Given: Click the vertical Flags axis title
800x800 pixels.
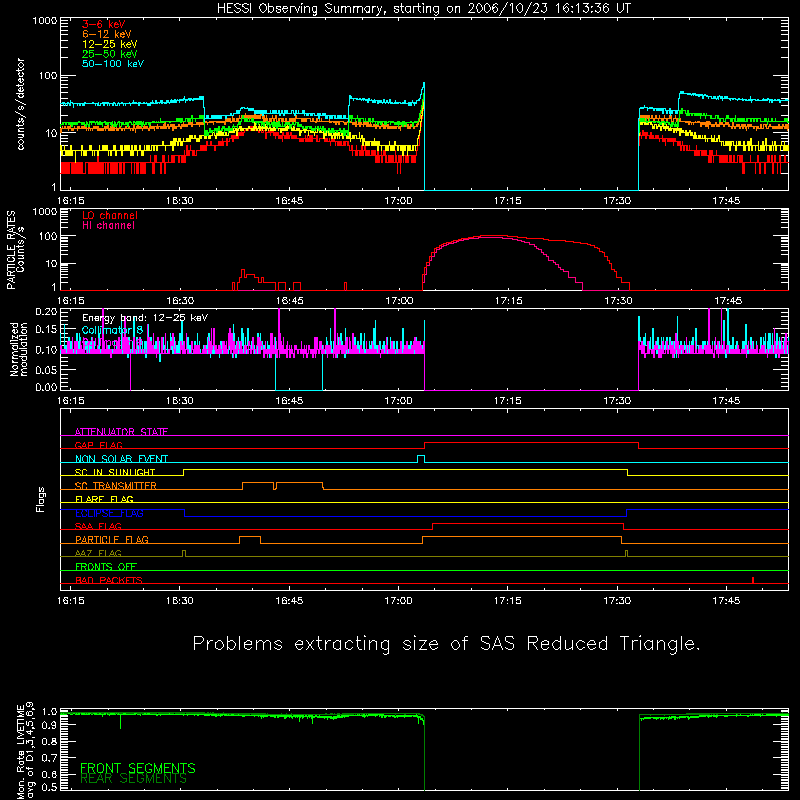Looking at the screenshot, I should pyautogui.click(x=41, y=499).
